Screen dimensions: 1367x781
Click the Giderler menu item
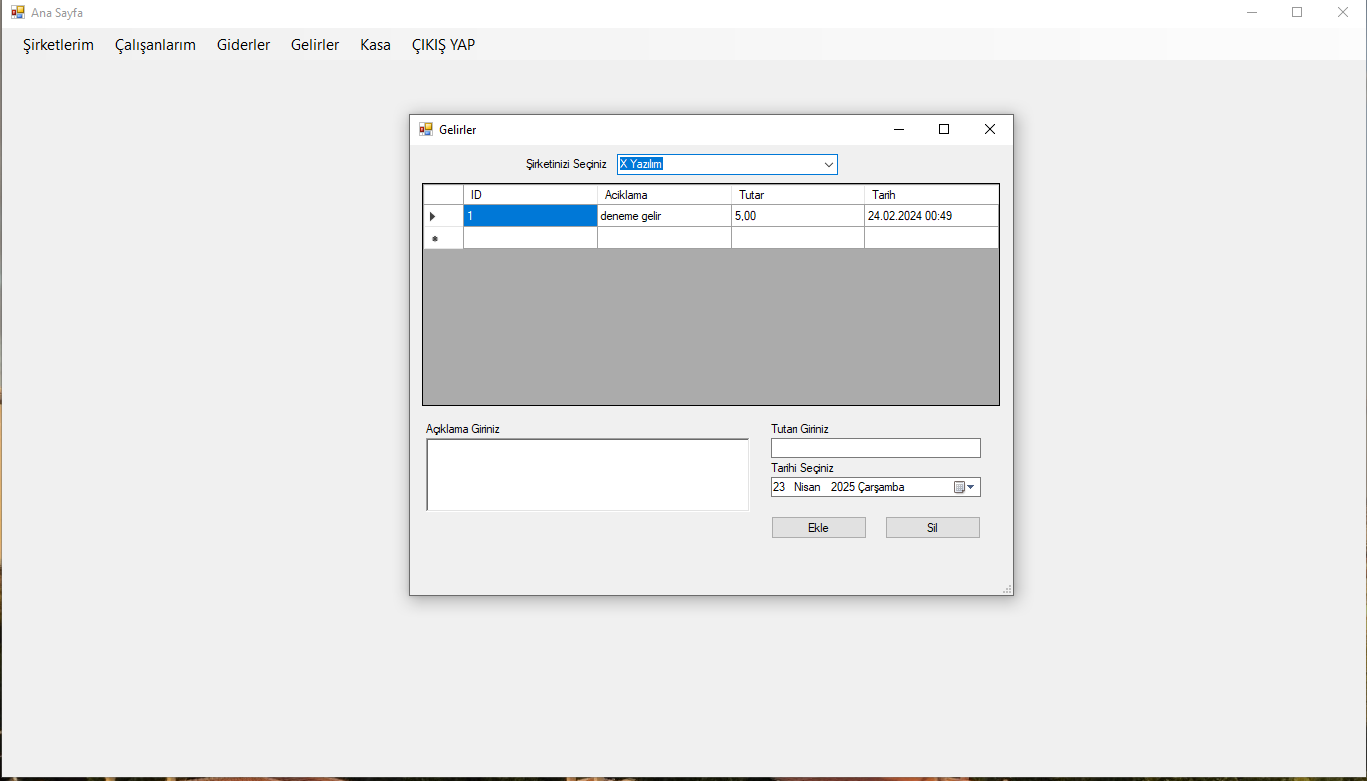point(243,45)
